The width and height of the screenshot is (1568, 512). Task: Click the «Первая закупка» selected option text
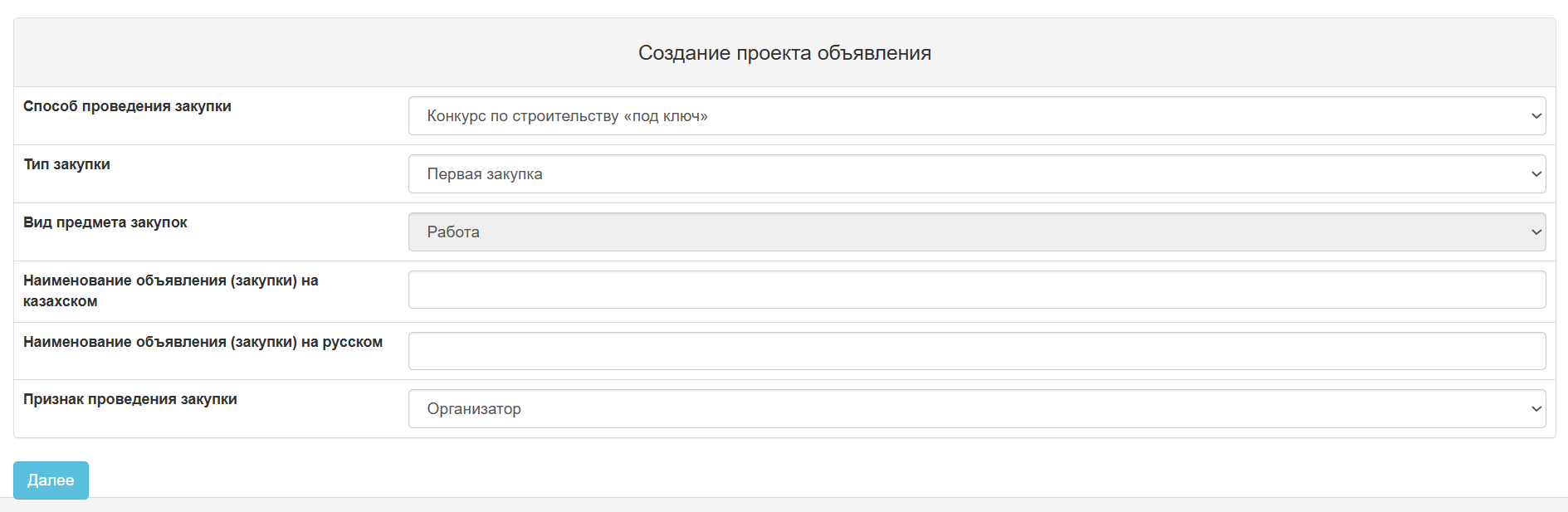click(x=485, y=174)
